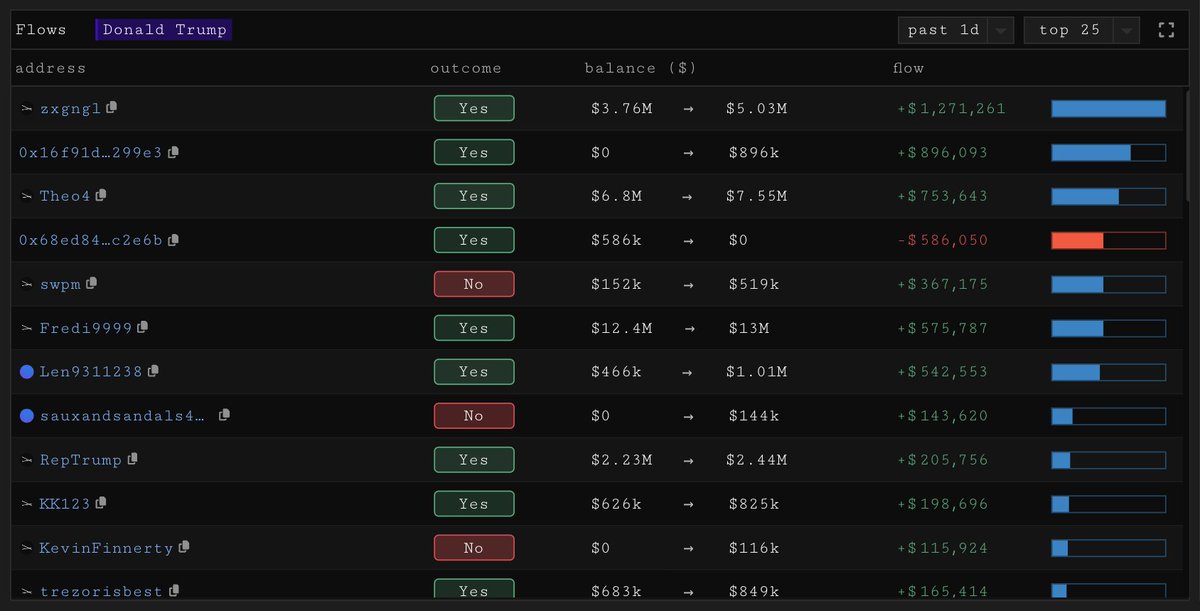Open the 0x68ed84…c2e6b address link
Screen dimensions: 1200x611
91,241
